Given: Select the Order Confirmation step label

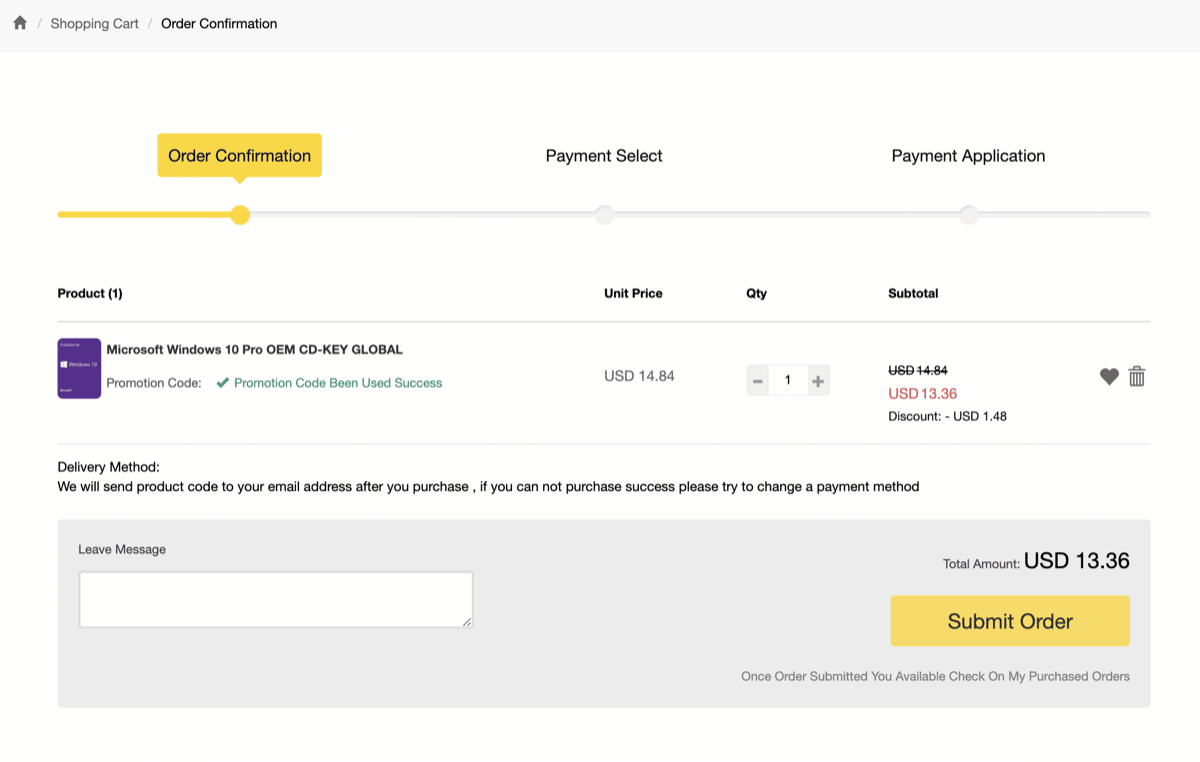Looking at the screenshot, I should pyautogui.click(x=239, y=156).
